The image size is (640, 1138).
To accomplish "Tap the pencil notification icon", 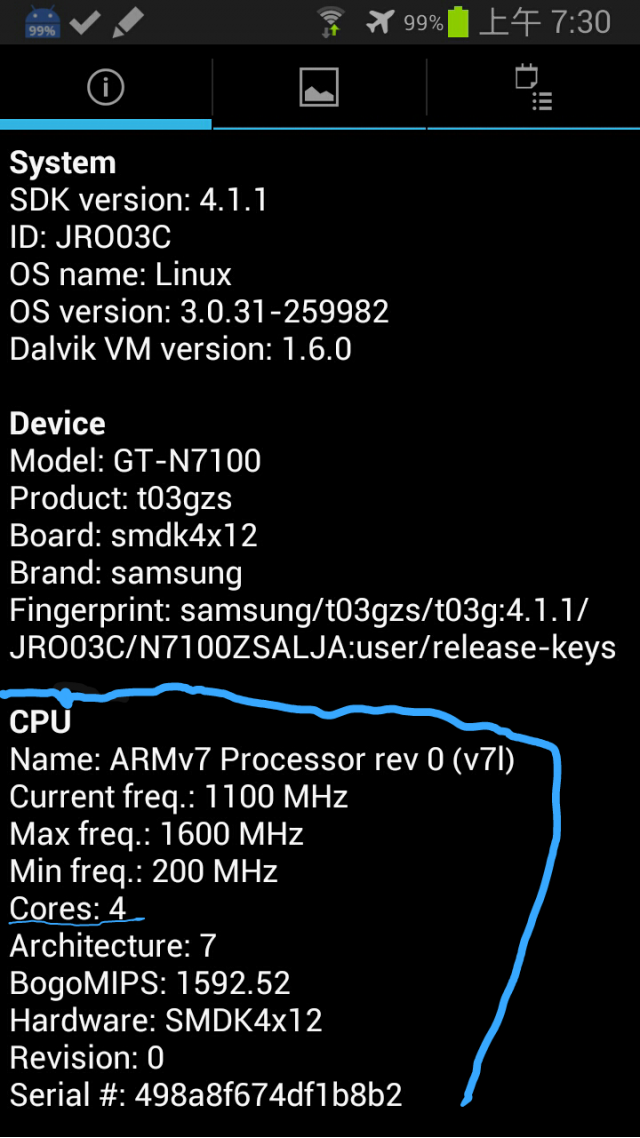I will point(128,22).
